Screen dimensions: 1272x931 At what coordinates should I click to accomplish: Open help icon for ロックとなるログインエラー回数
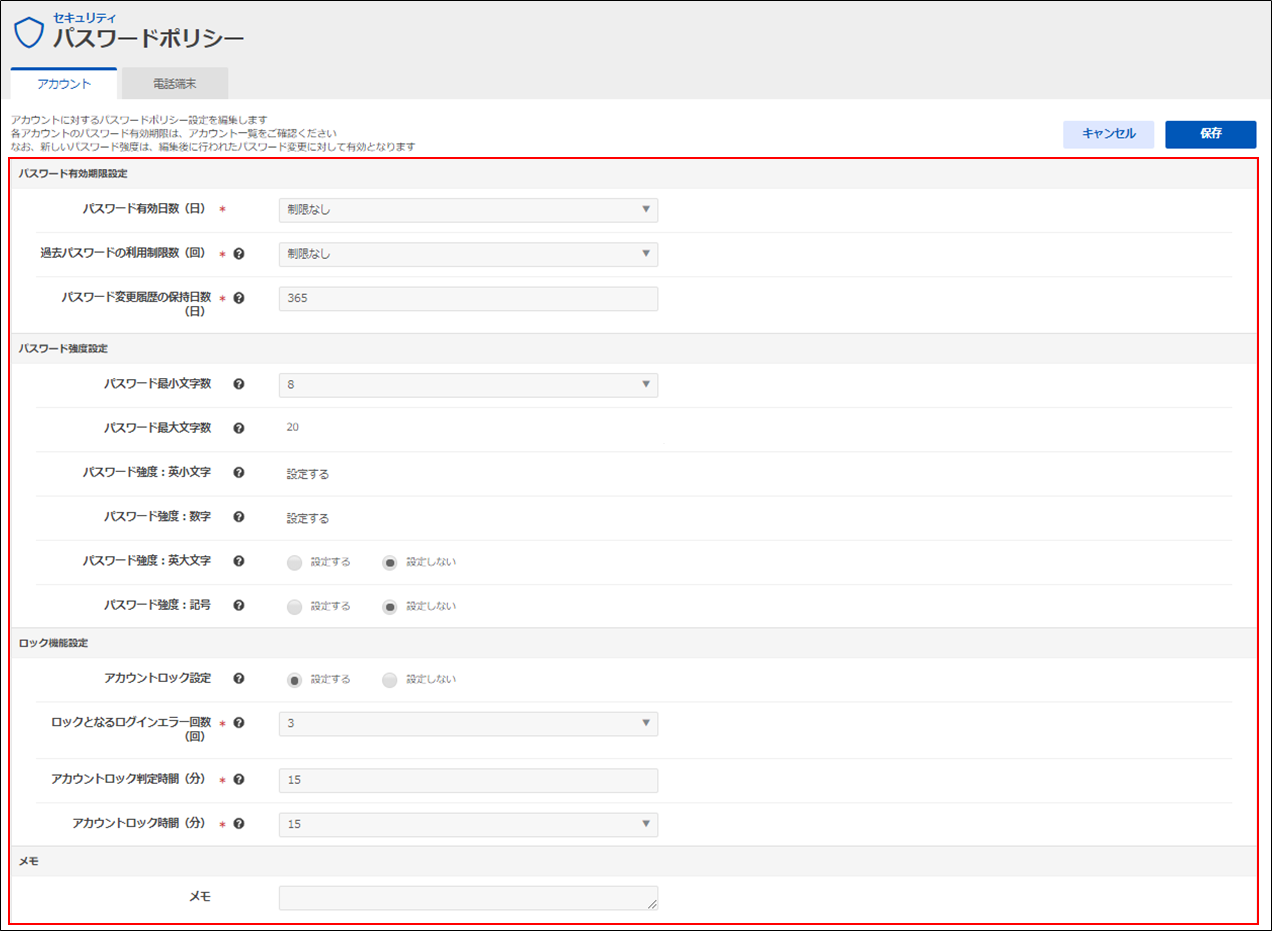coord(239,722)
